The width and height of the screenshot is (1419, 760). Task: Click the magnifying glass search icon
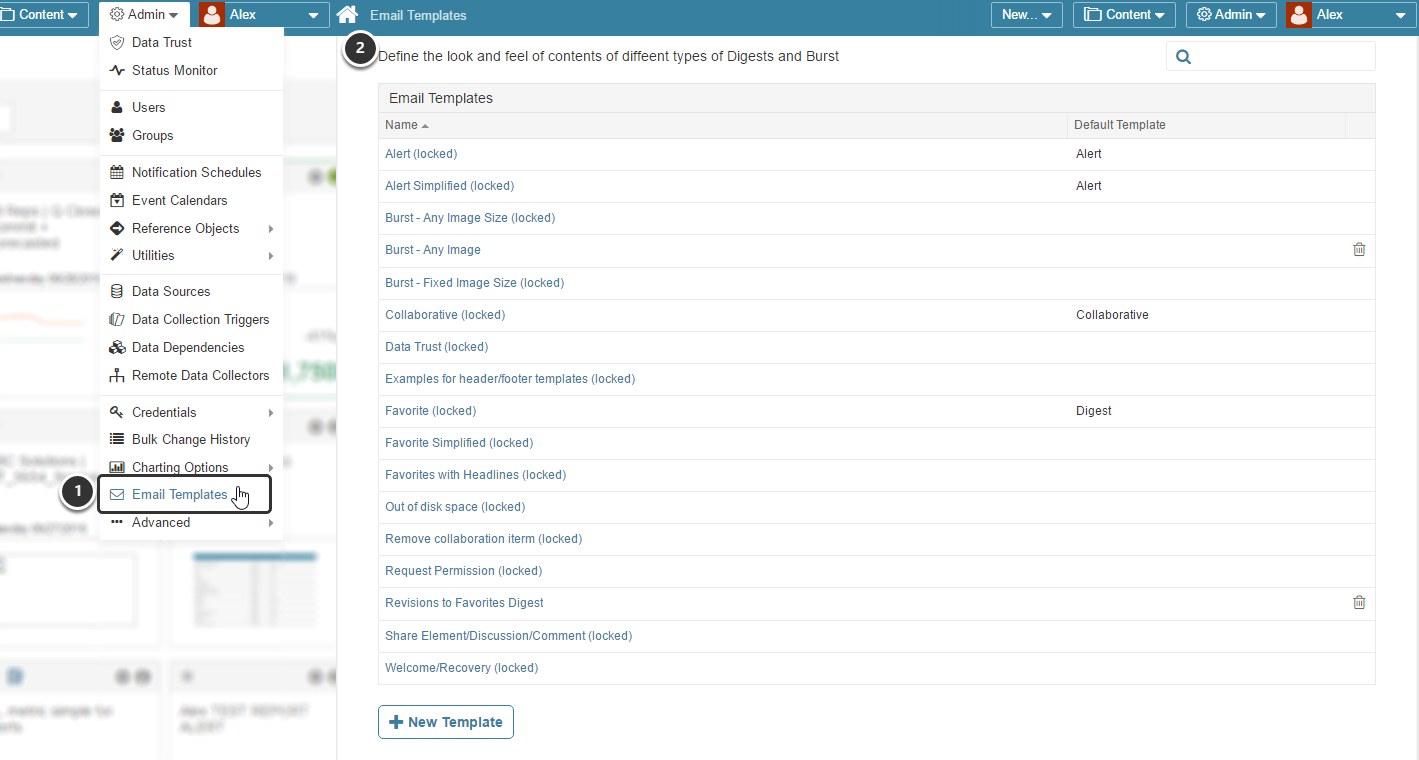point(1183,57)
